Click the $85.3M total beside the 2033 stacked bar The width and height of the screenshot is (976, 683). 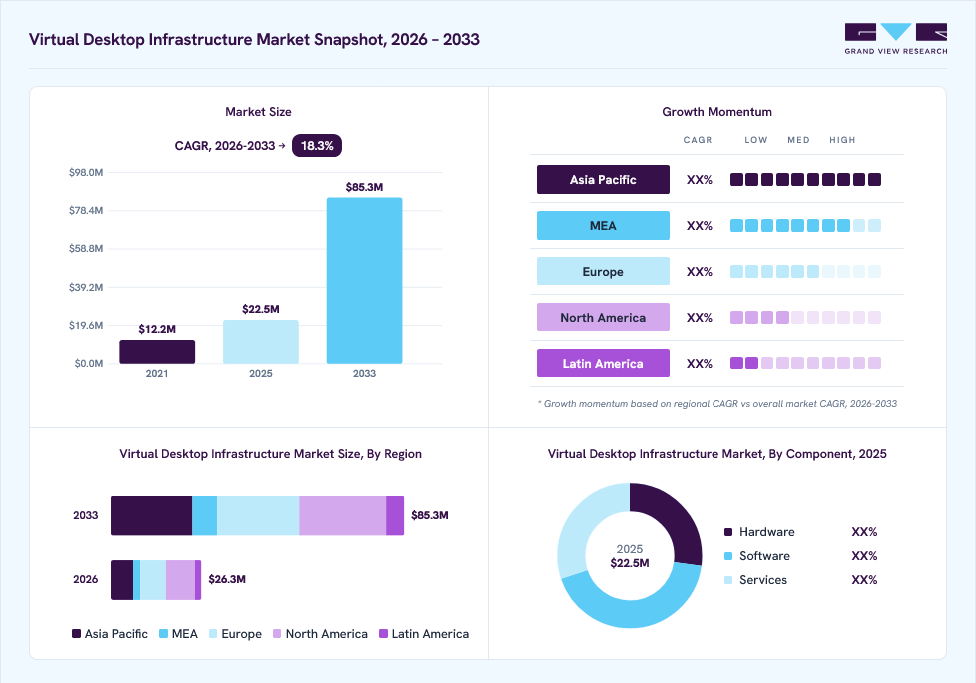429,515
